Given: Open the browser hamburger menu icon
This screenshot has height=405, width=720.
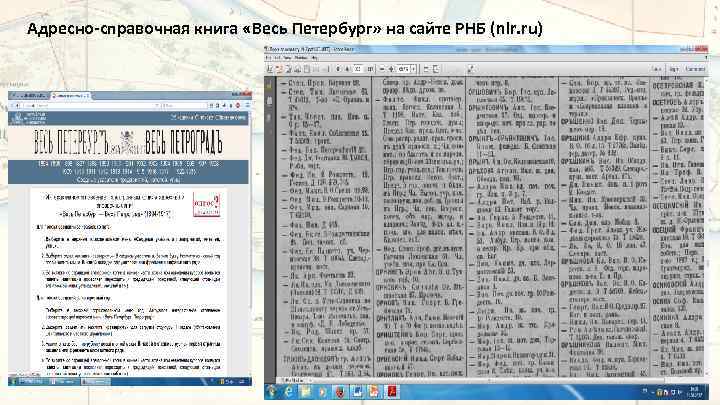Looking at the screenshot, I should [248, 106].
